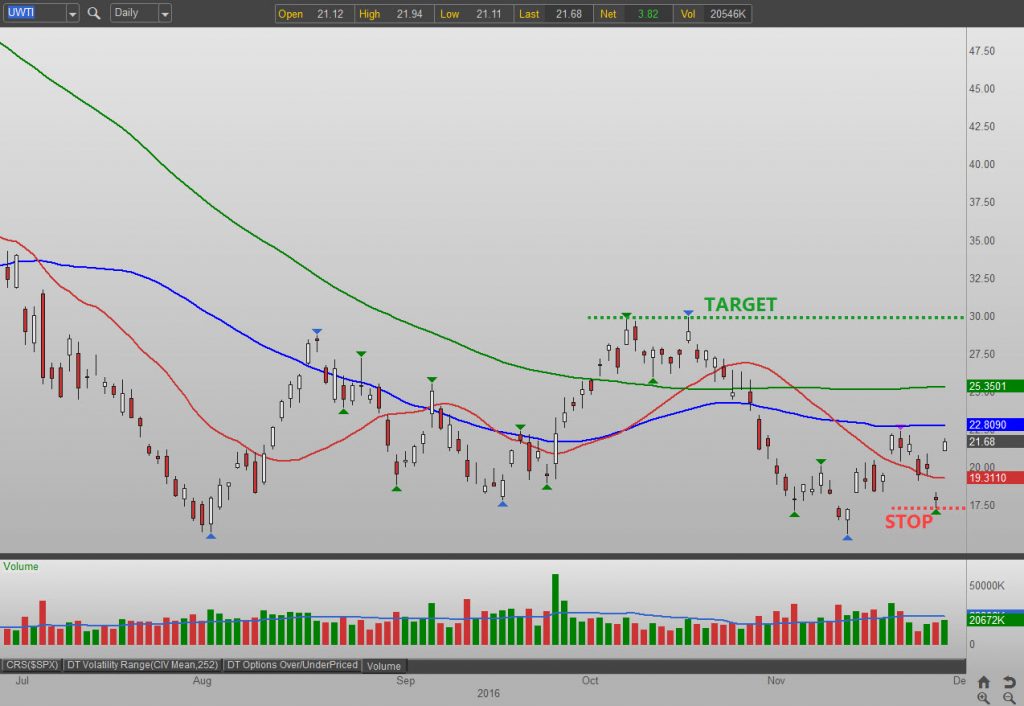
Task: Click the undo arrow icon
Action: (x=1007, y=681)
